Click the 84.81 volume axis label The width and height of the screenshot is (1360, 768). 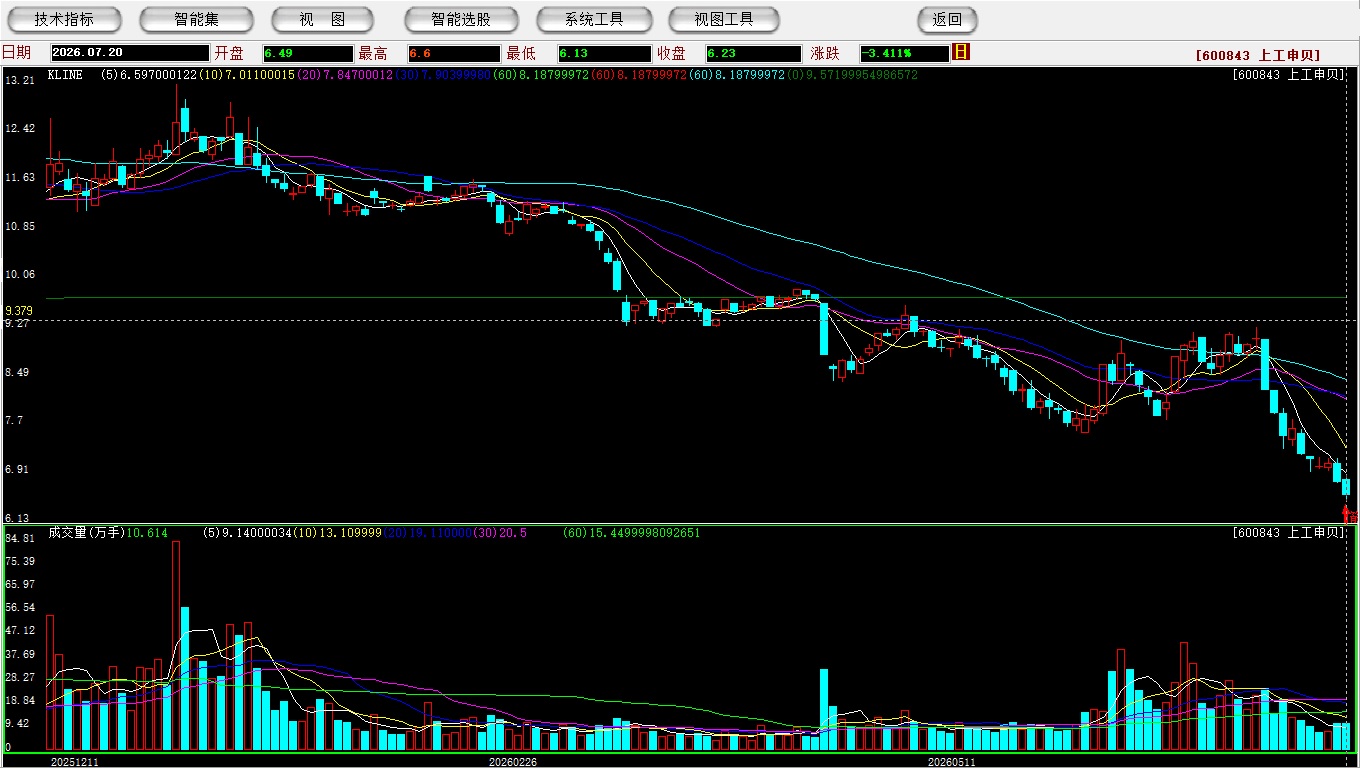[x=19, y=538]
